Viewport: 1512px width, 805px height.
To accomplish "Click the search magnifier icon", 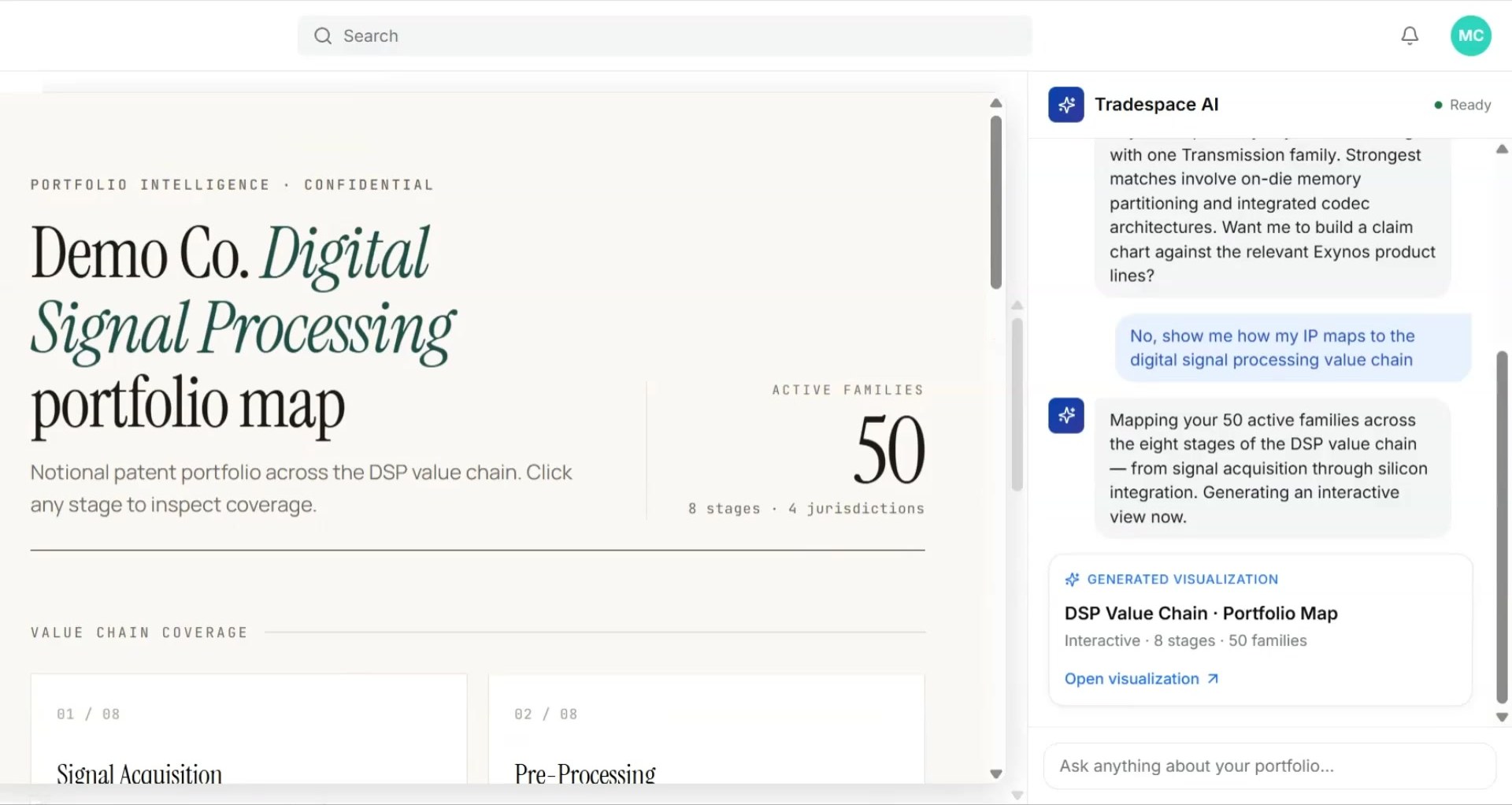I will click(323, 35).
